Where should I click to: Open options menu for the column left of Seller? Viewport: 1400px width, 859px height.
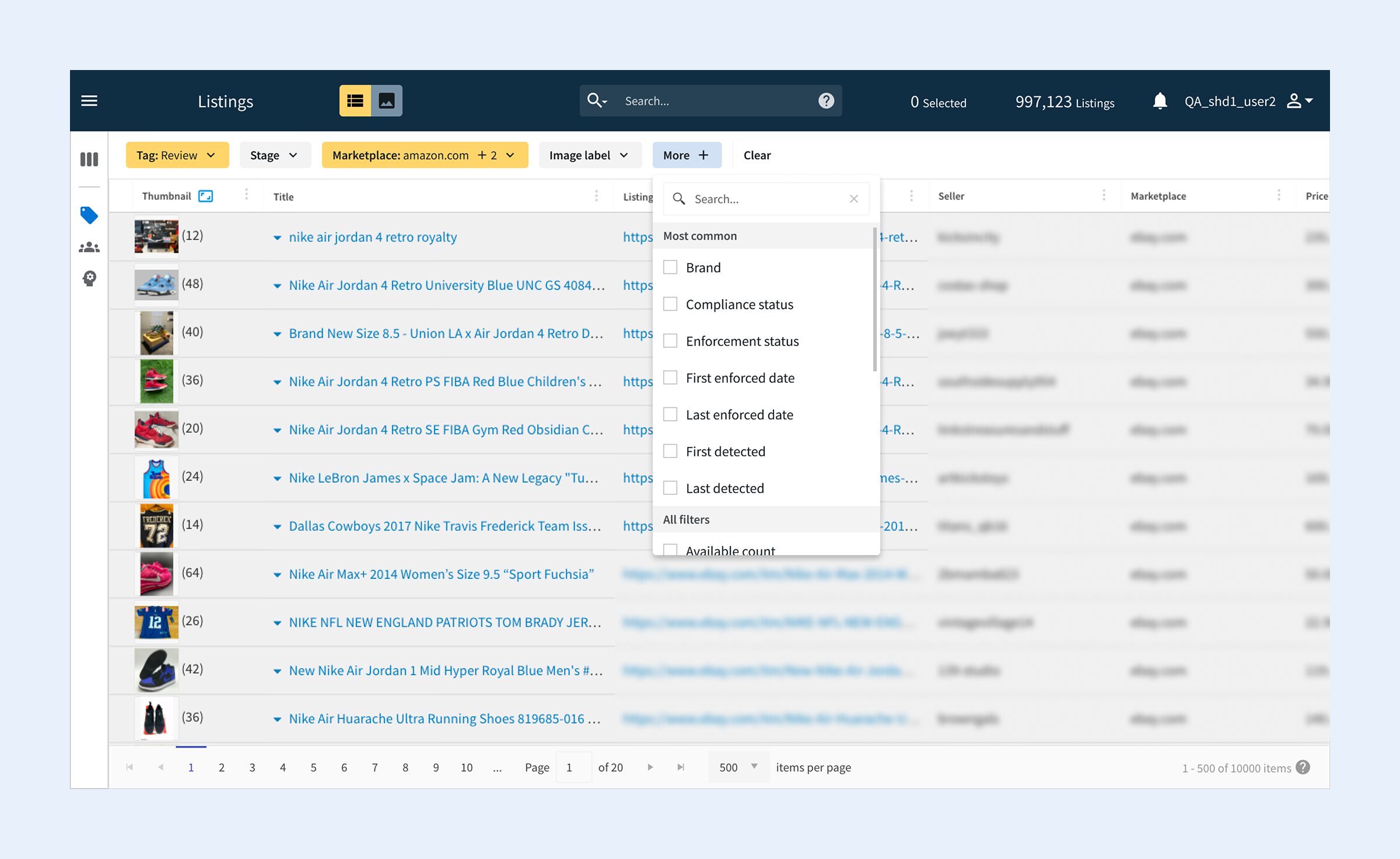pyautogui.click(x=911, y=195)
